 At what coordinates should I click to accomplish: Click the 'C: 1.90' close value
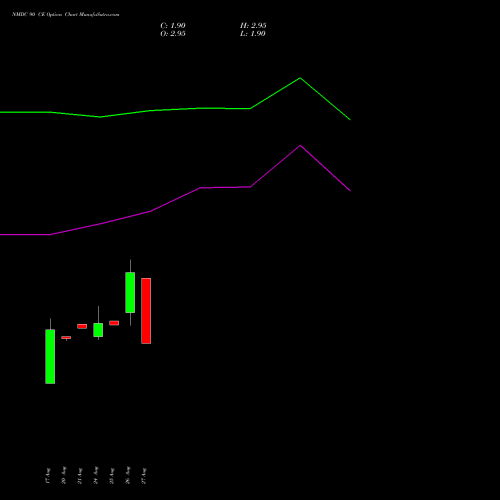(173, 26)
